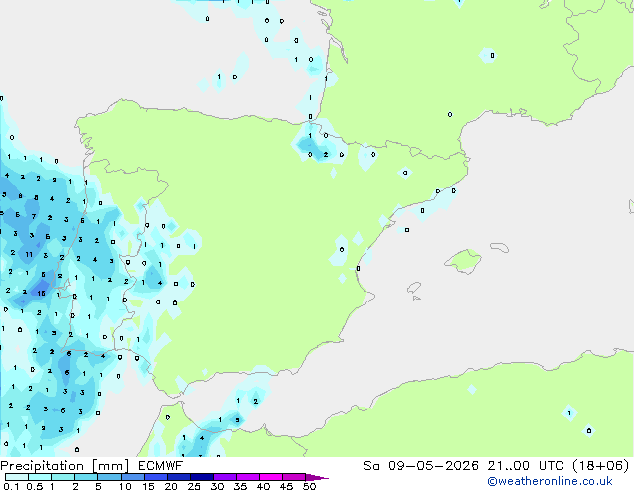Viewport: 634px width, 490px height.
Task: Pick the 35–40 mm violet legend swatch
Action: coord(247,477)
